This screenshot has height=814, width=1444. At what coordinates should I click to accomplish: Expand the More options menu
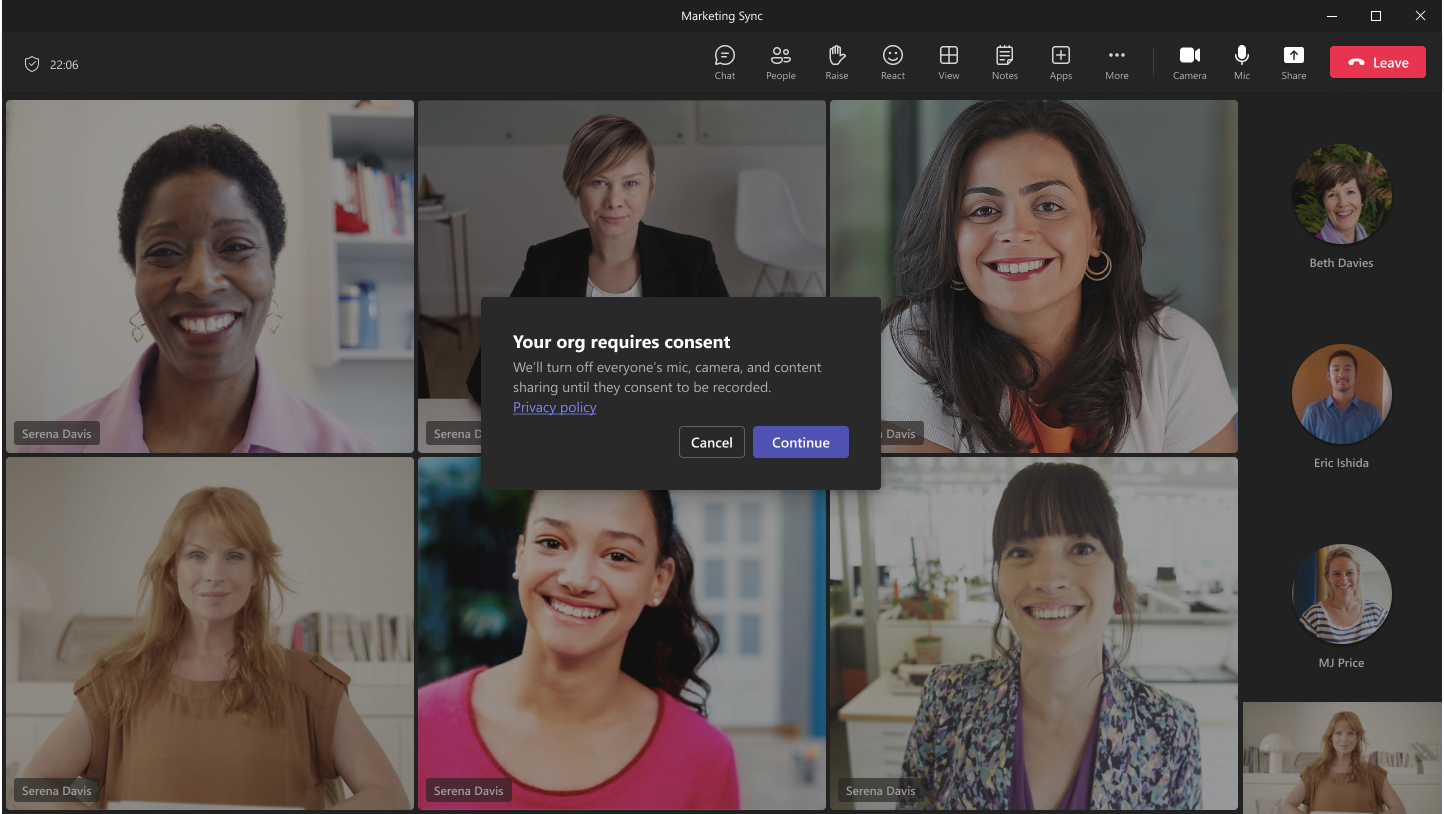coord(1117,62)
